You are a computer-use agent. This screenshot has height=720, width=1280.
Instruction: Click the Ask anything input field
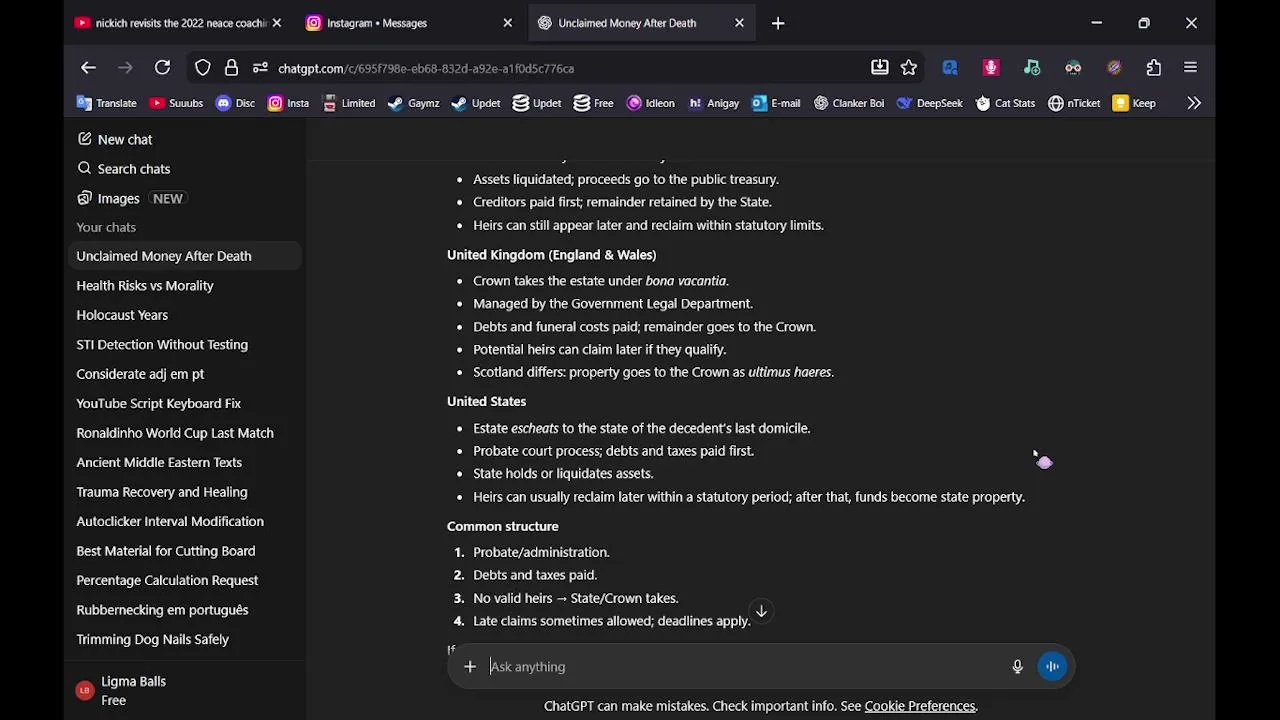point(740,667)
